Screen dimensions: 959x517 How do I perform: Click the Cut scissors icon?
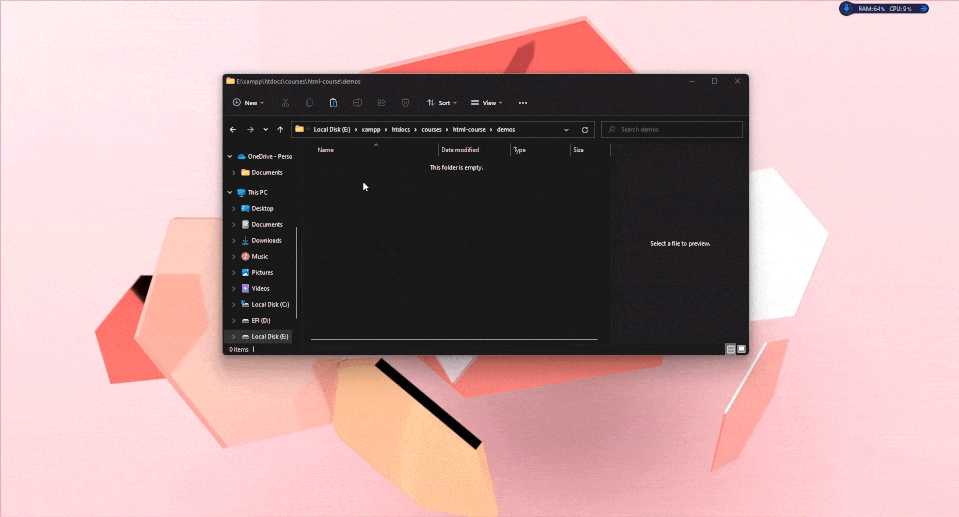285,103
